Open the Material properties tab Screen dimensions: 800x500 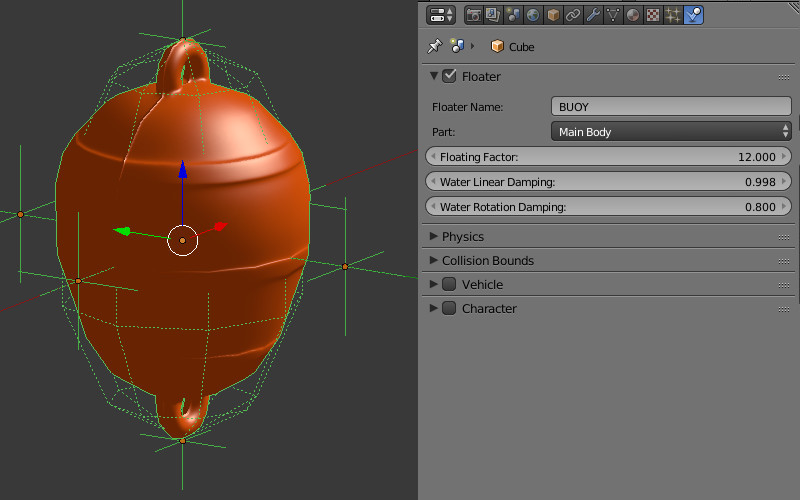(x=632, y=15)
